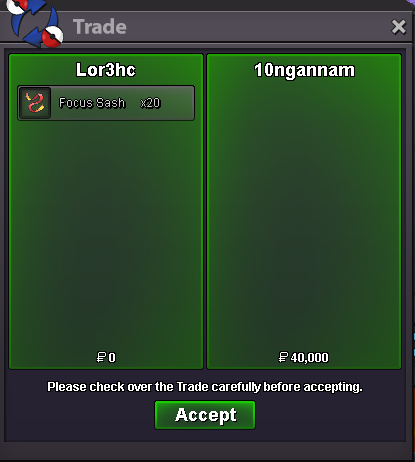This screenshot has width=415, height=462.
Task: Click the 'Please check over the Trade' notice
Action: point(205,387)
